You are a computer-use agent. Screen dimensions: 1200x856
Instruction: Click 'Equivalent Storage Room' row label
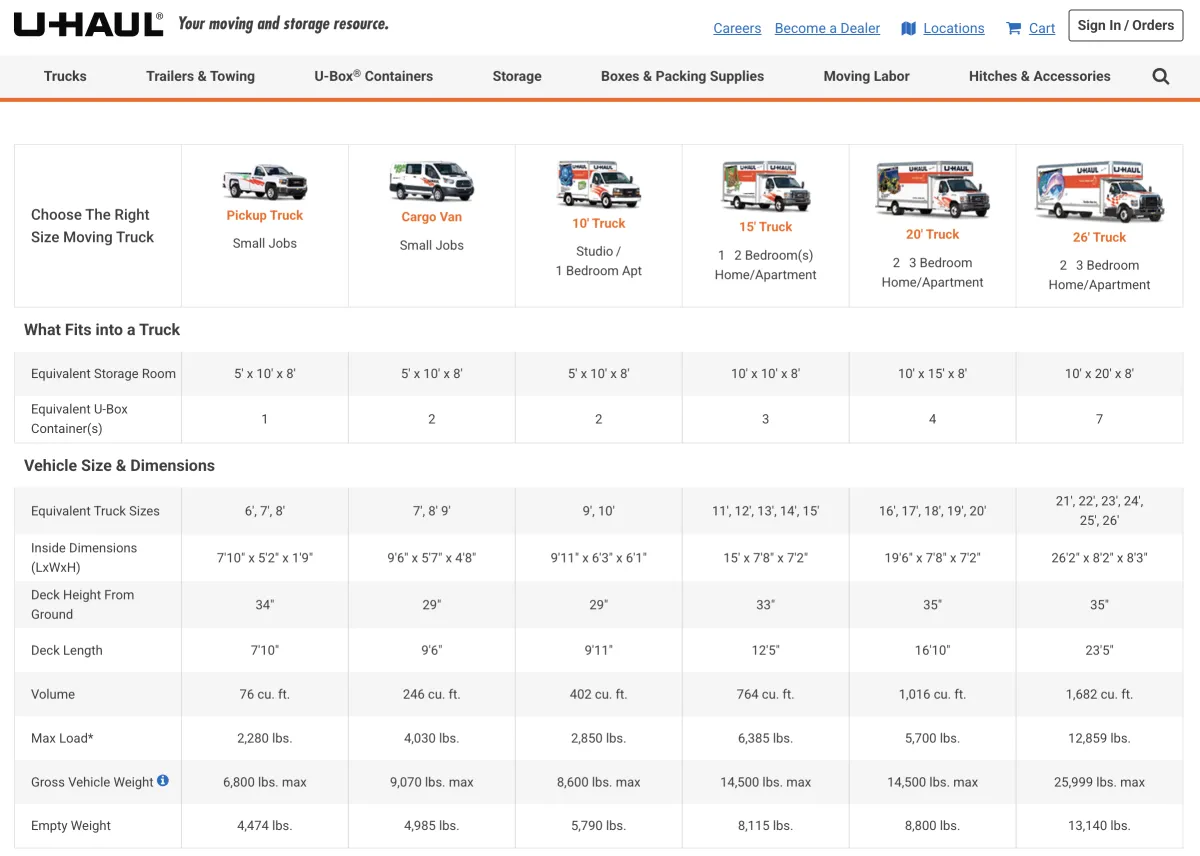(x=103, y=373)
